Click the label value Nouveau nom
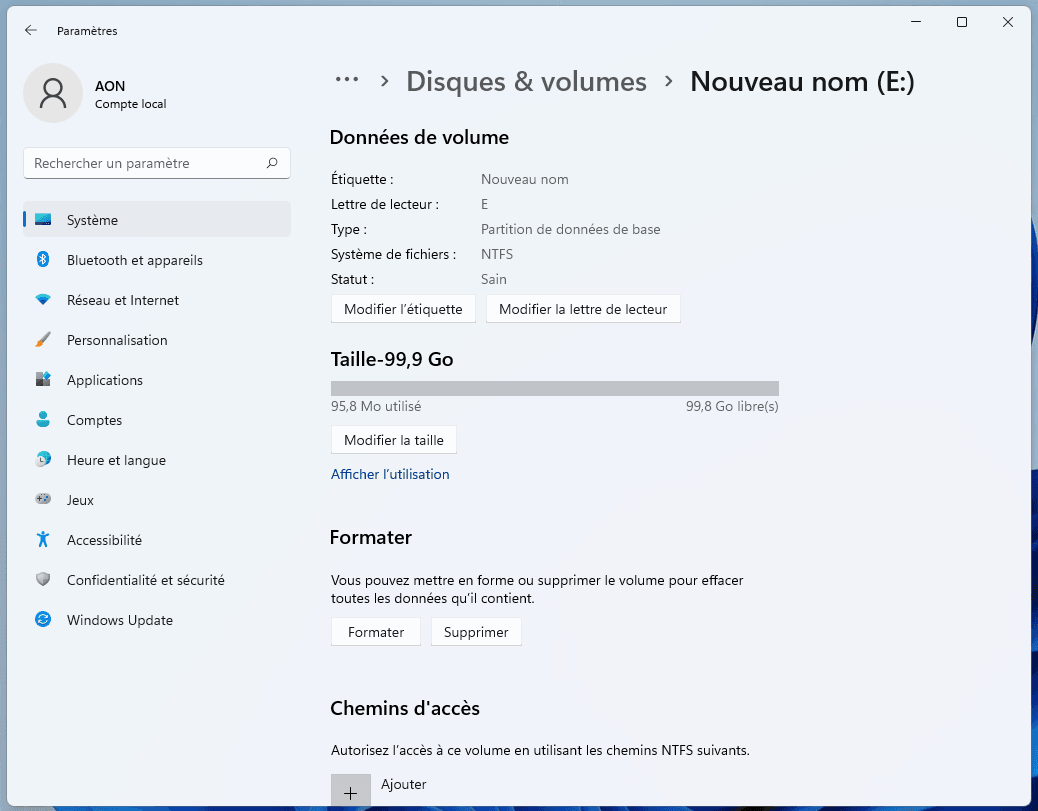Screen dimensions: 1038x811 click(x=524, y=179)
